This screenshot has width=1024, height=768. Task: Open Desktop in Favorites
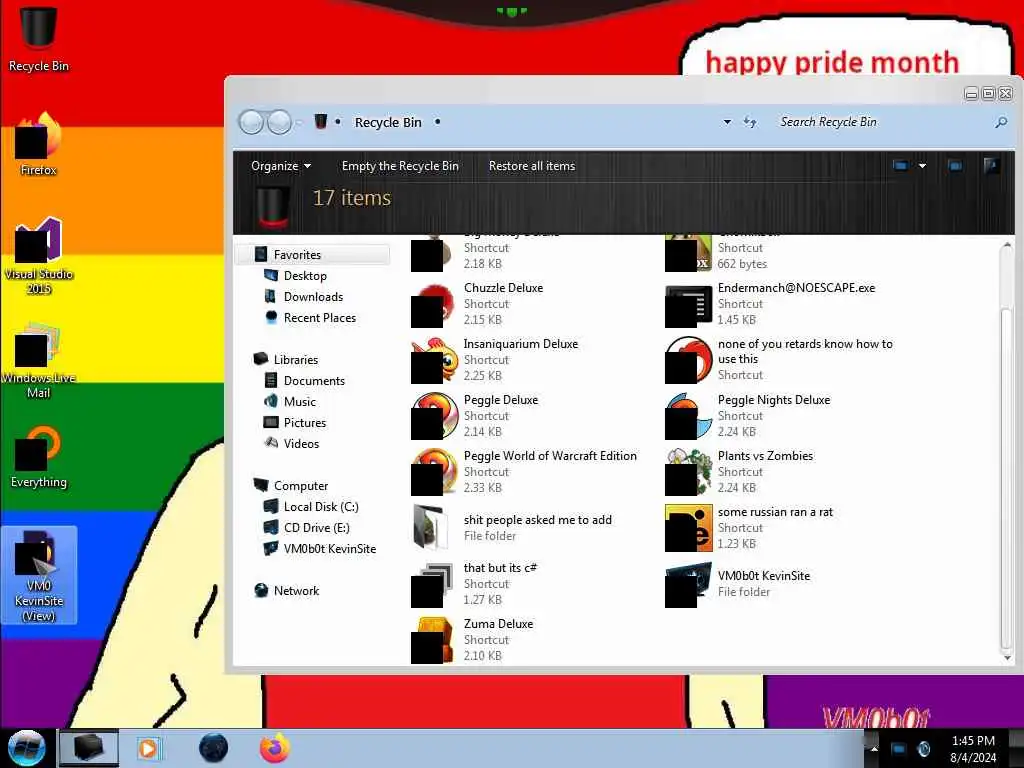pyautogui.click(x=304, y=276)
